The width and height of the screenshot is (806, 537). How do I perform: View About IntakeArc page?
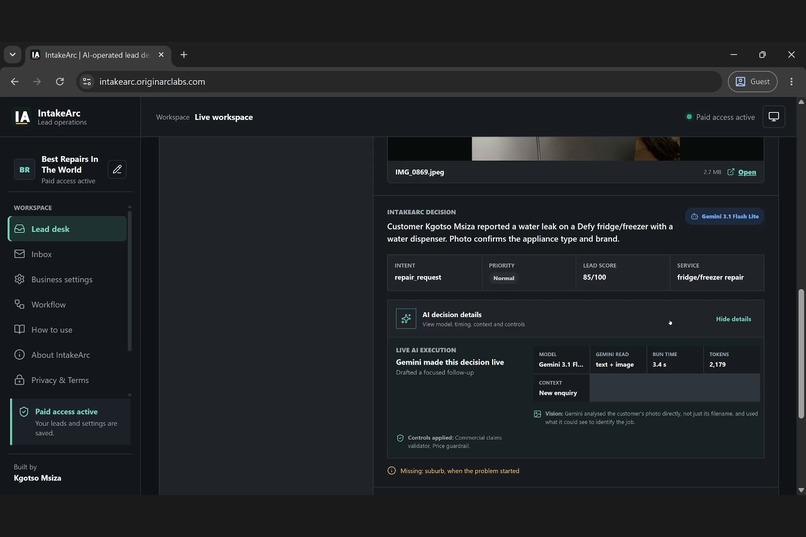point(67,355)
